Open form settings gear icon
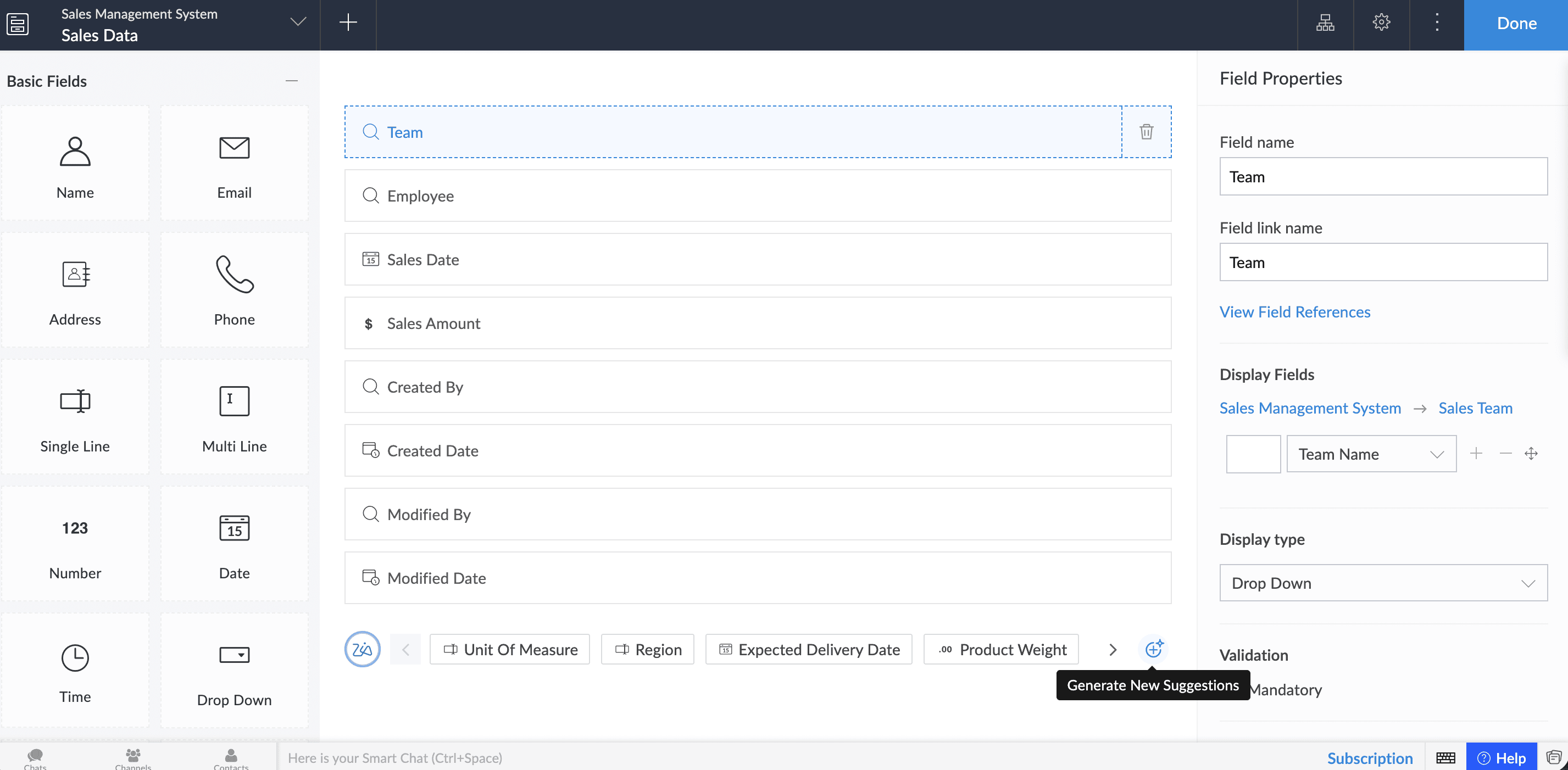 tap(1381, 23)
